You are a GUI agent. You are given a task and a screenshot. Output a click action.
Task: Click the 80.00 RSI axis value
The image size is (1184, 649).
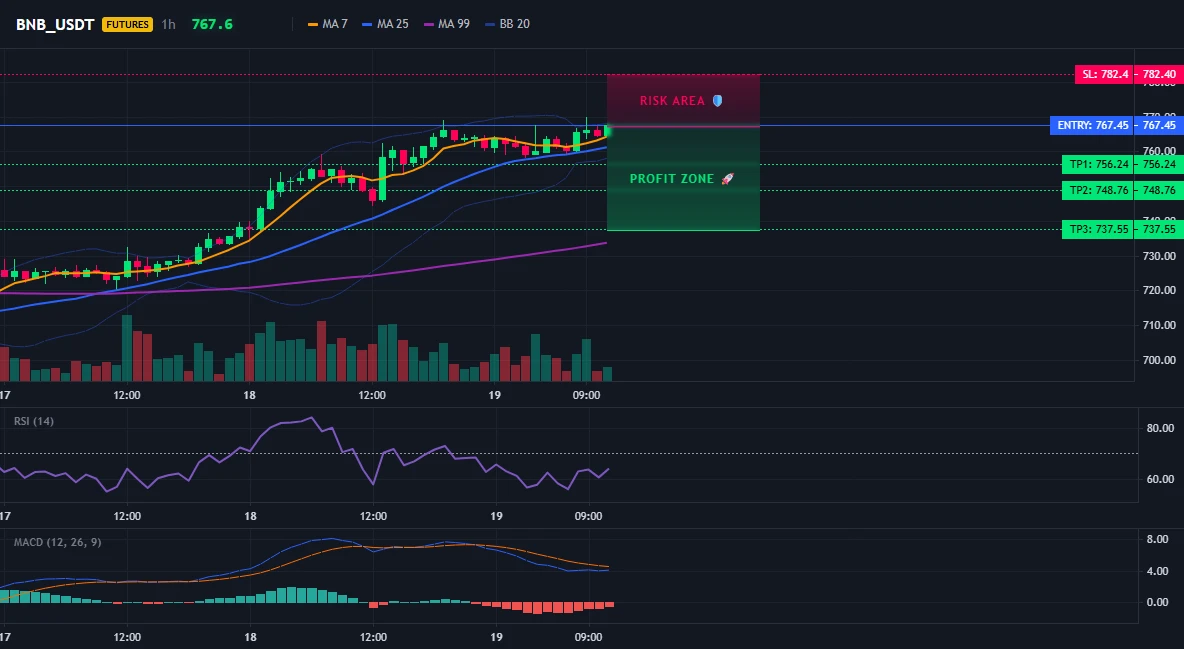(1160, 428)
